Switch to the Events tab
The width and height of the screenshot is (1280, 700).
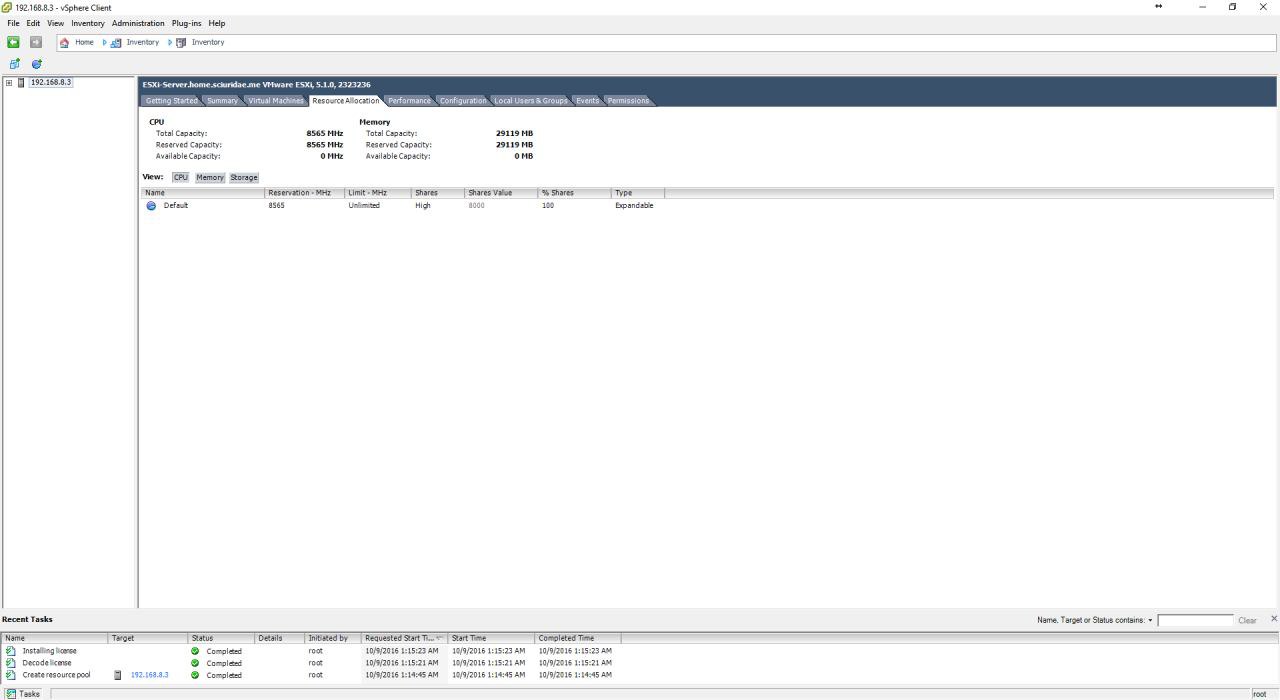[x=587, y=100]
